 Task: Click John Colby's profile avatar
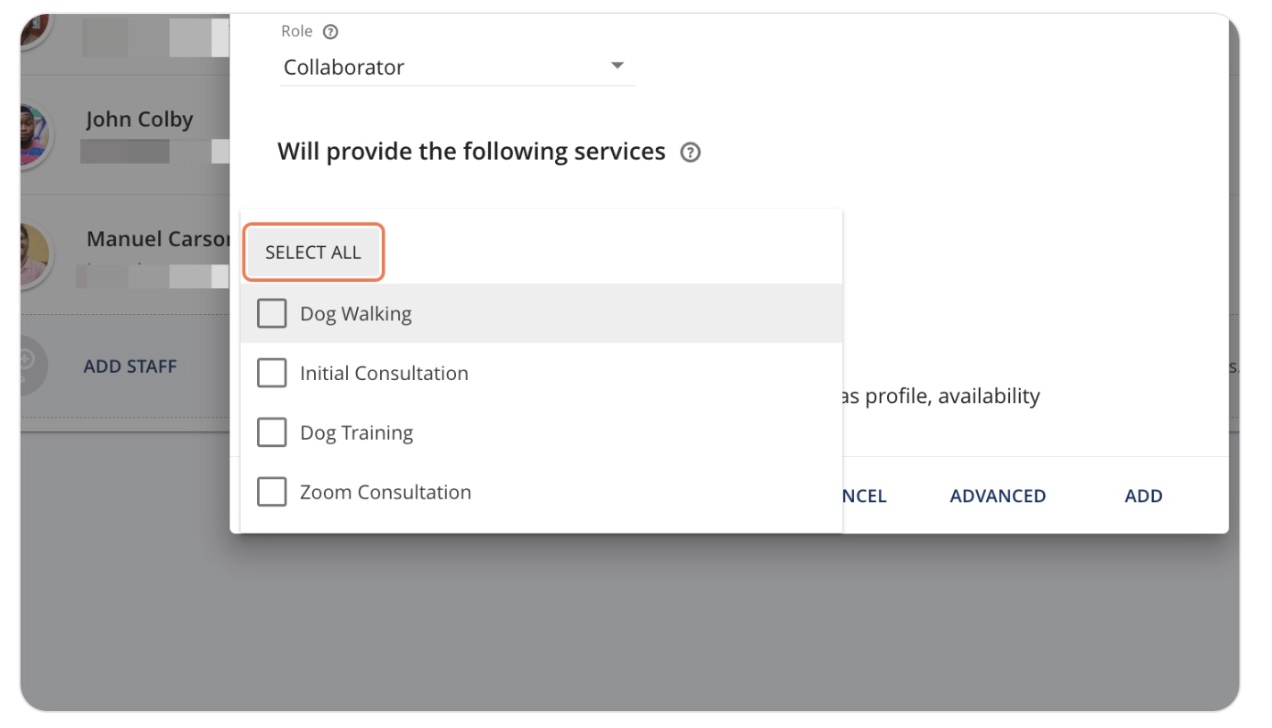point(33,135)
